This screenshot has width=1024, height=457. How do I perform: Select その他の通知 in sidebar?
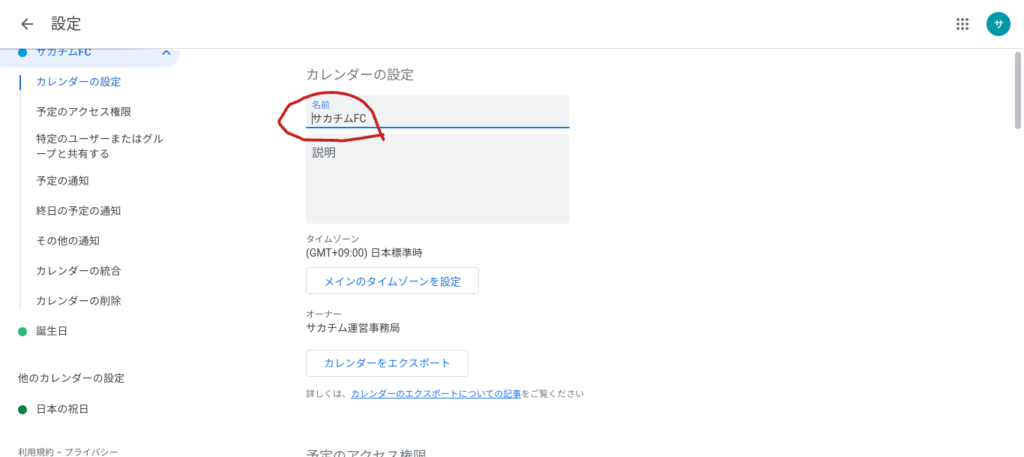click(x=67, y=241)
